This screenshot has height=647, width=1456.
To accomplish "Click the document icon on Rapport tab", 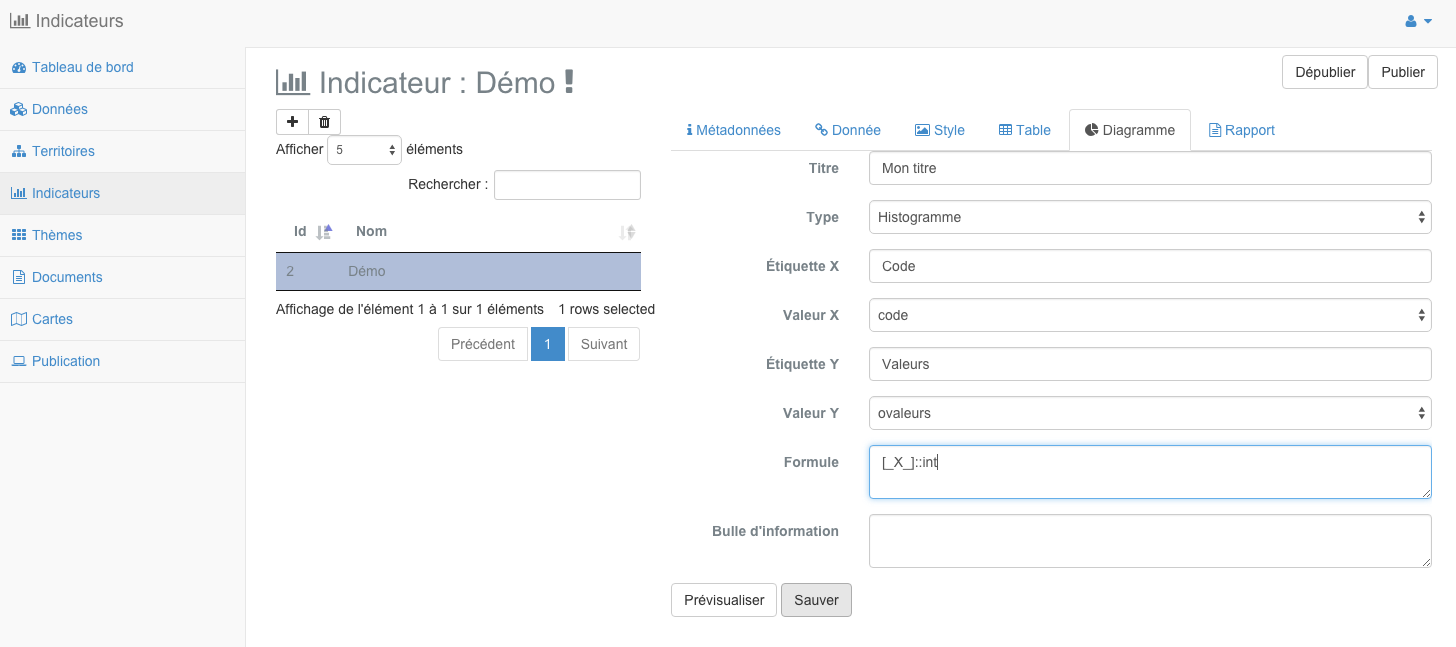I will 1215,130.
